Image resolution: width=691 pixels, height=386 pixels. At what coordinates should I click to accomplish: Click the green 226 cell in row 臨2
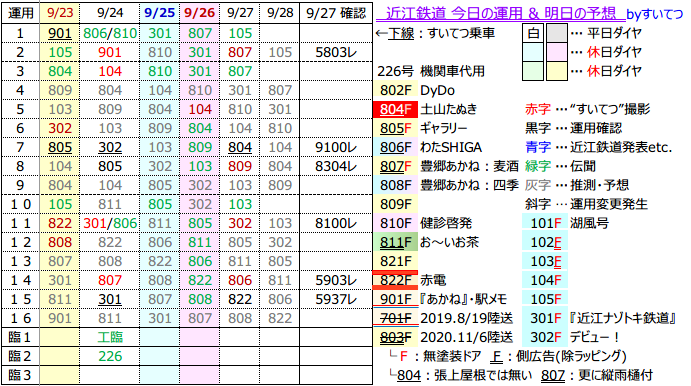point(110,356)
